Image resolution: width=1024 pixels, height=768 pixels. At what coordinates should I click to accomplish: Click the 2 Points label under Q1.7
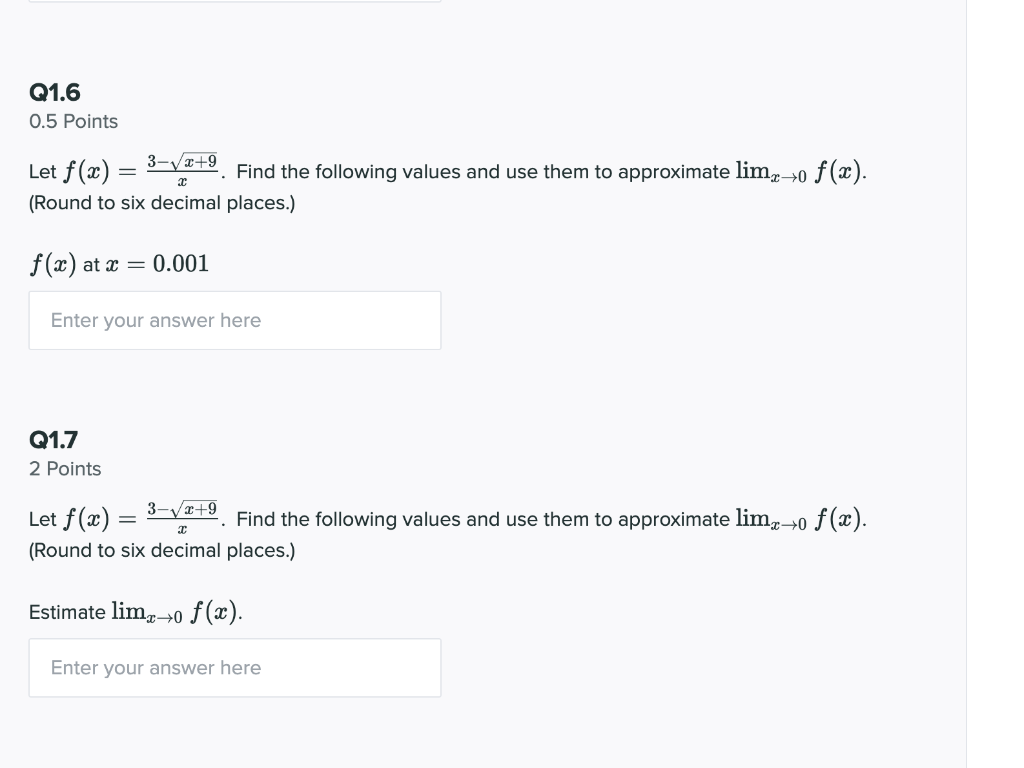click(65, 468)
